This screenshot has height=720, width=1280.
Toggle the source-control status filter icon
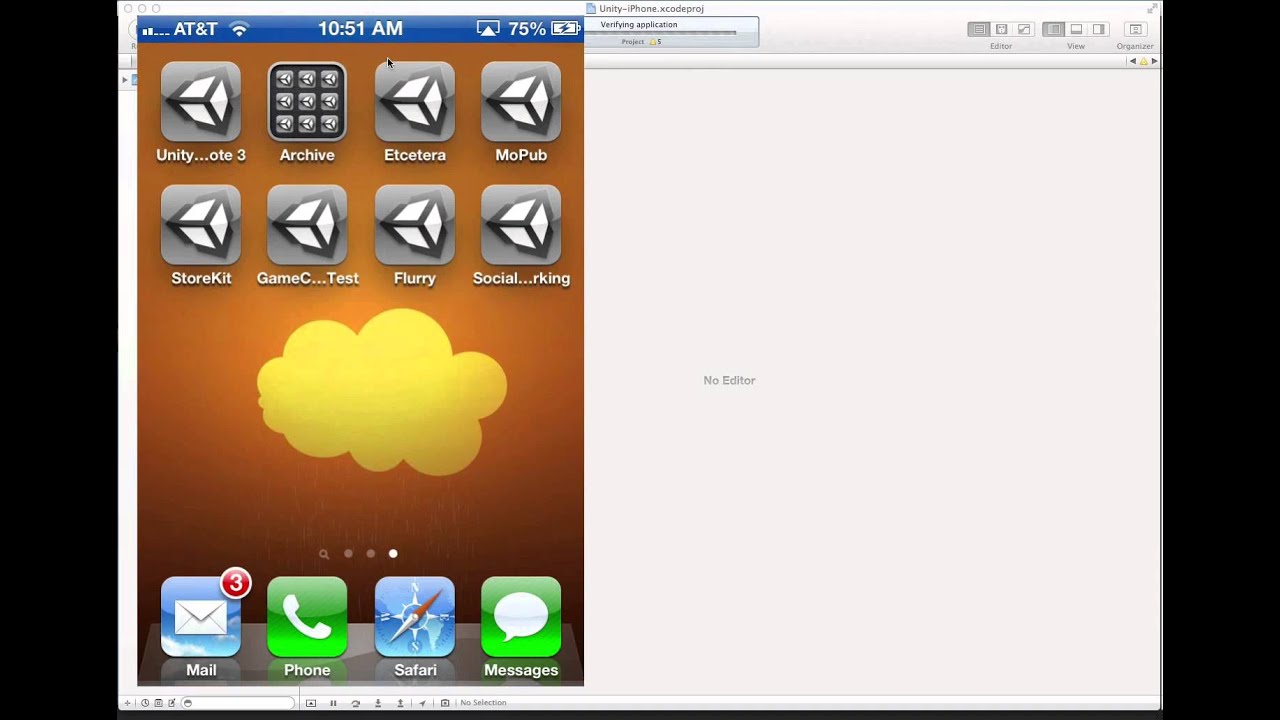pyautogui.click(x=158, y=703)
